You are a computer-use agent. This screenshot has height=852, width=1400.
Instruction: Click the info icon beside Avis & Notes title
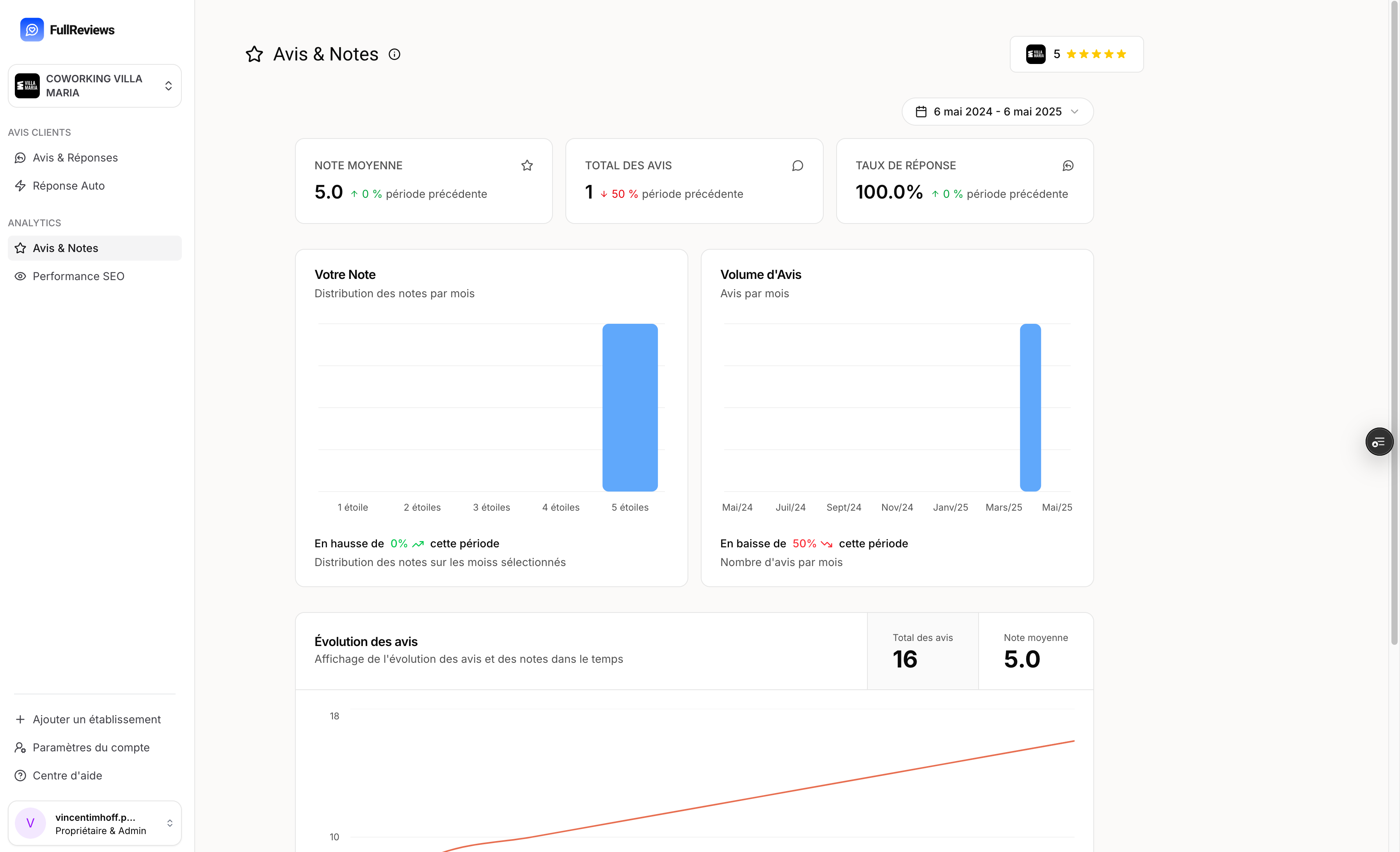(394, 54)
